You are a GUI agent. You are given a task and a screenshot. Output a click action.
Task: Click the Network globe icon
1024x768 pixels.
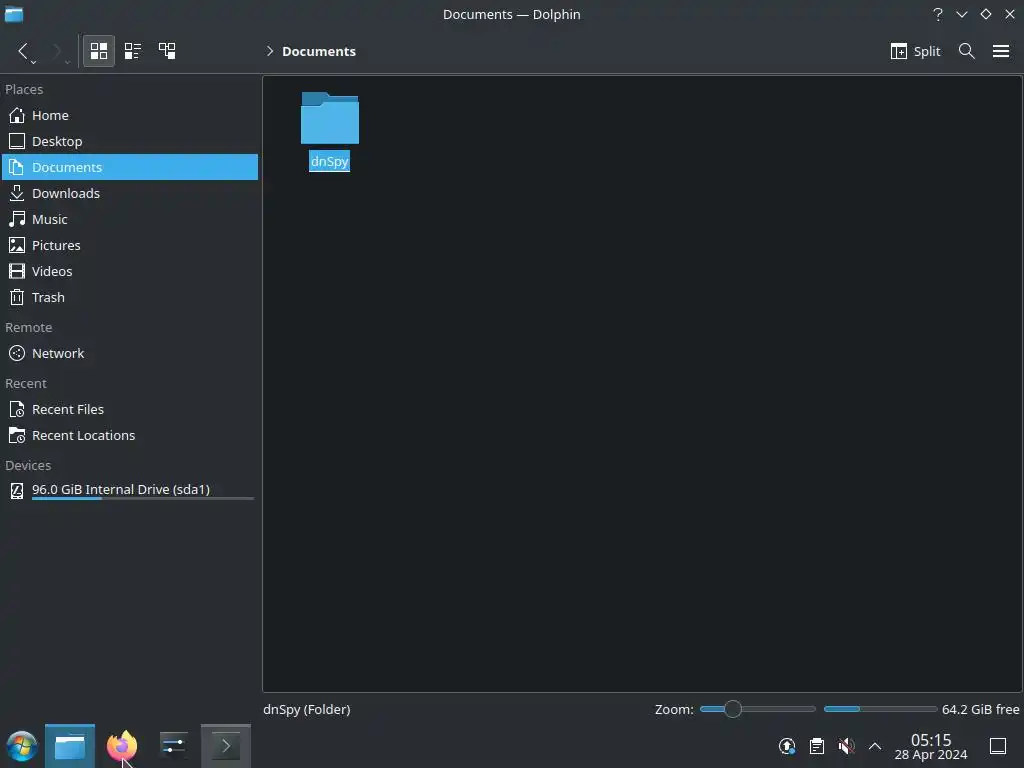tap(17, 353)
